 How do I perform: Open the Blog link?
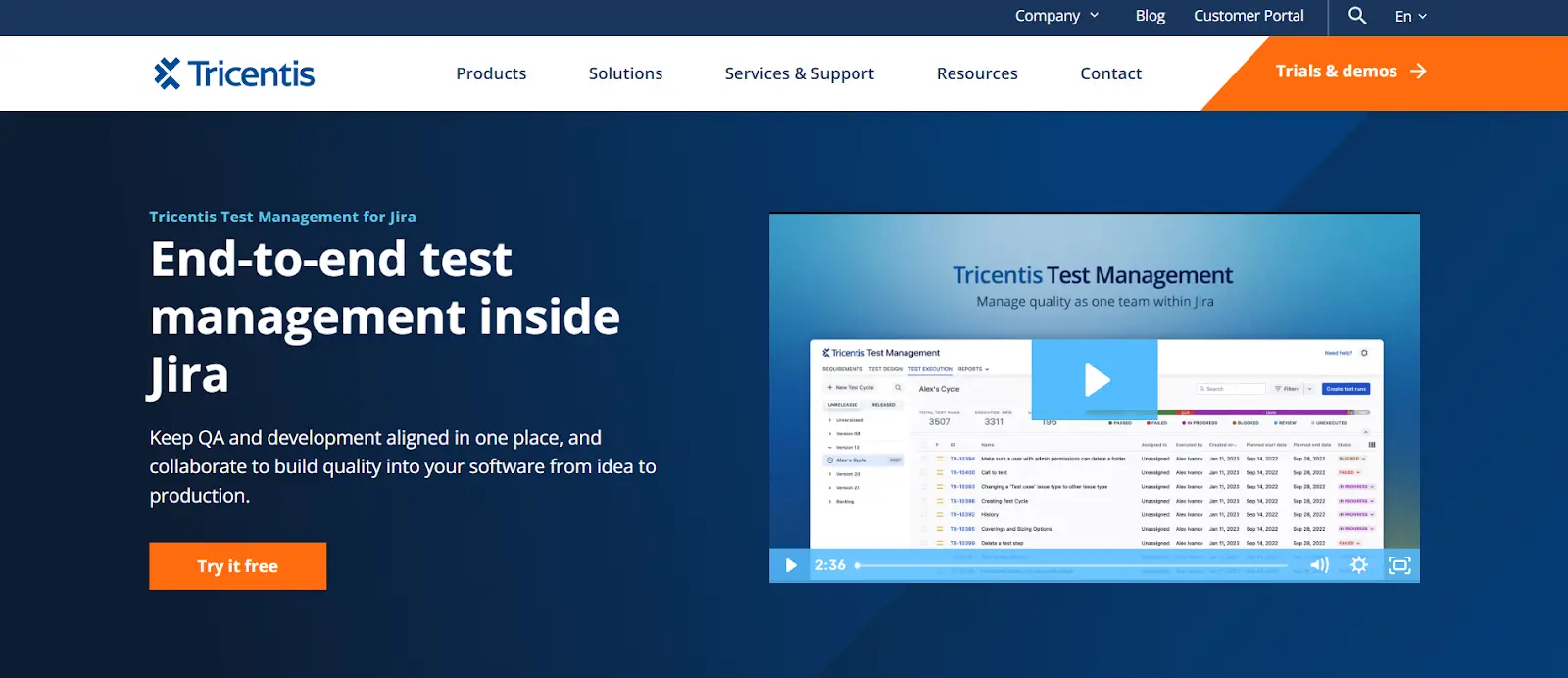(x=1150, y=16)
